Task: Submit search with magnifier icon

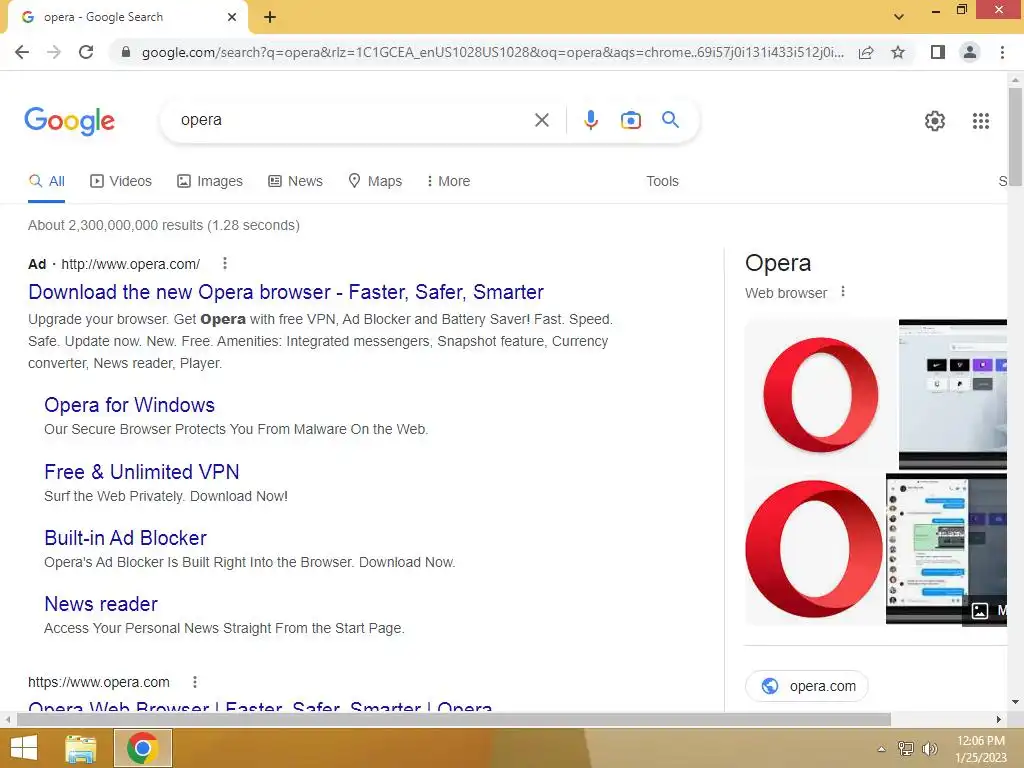Action: pos(670,120)
